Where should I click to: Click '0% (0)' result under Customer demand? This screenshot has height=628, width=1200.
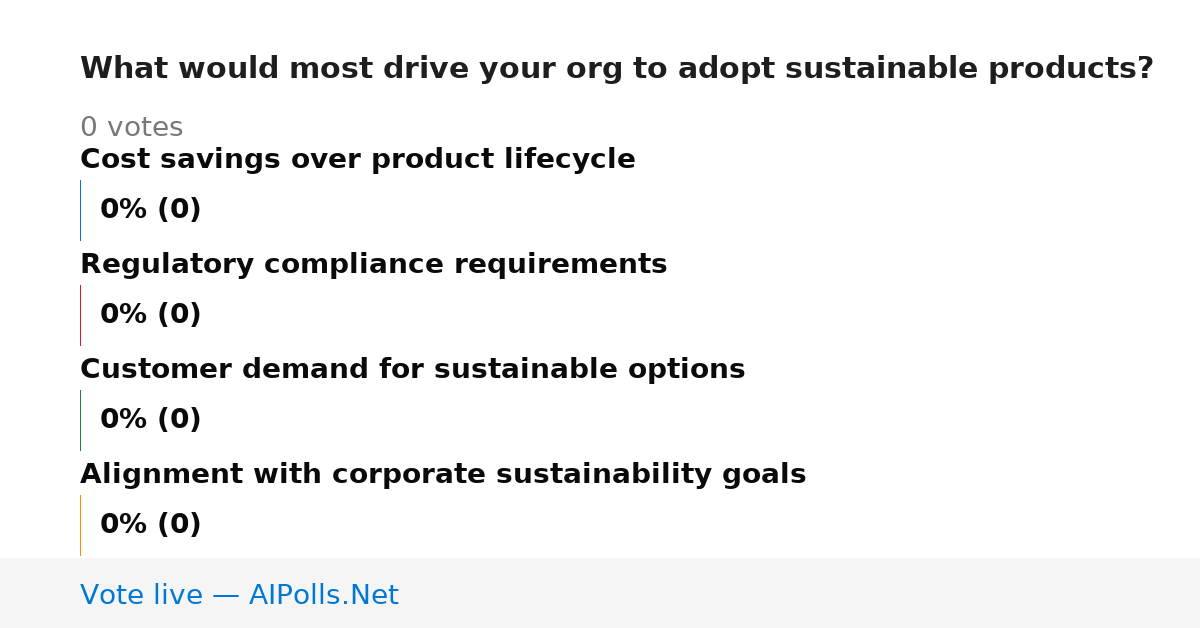(x=150, y=420)
